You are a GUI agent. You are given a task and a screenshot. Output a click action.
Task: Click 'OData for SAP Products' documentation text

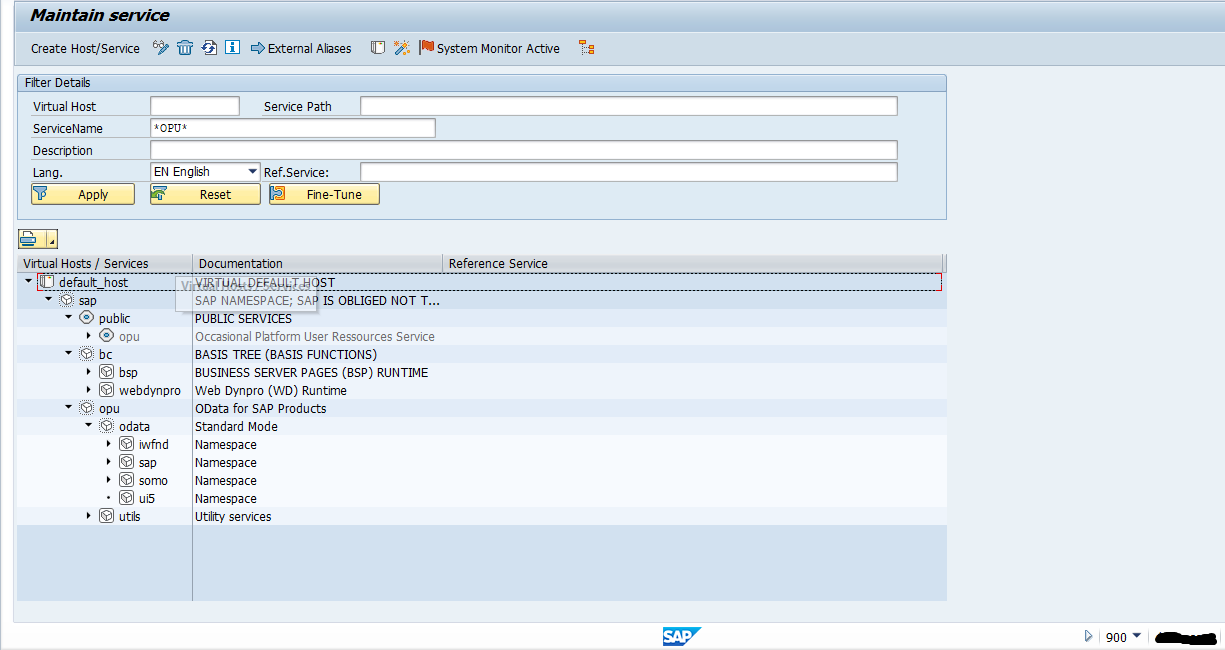coord(260,409)
